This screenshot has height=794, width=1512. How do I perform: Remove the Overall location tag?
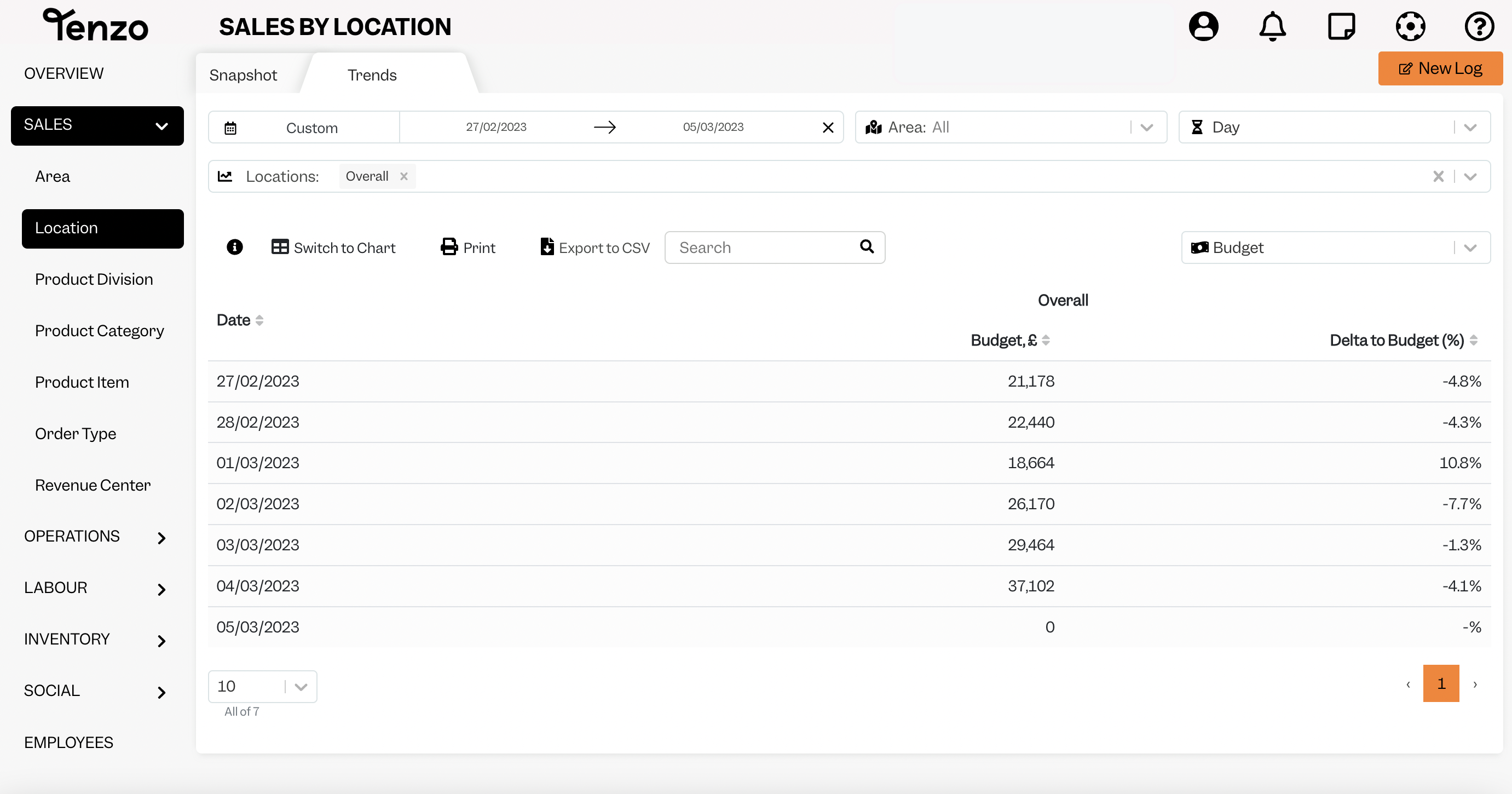404,176
